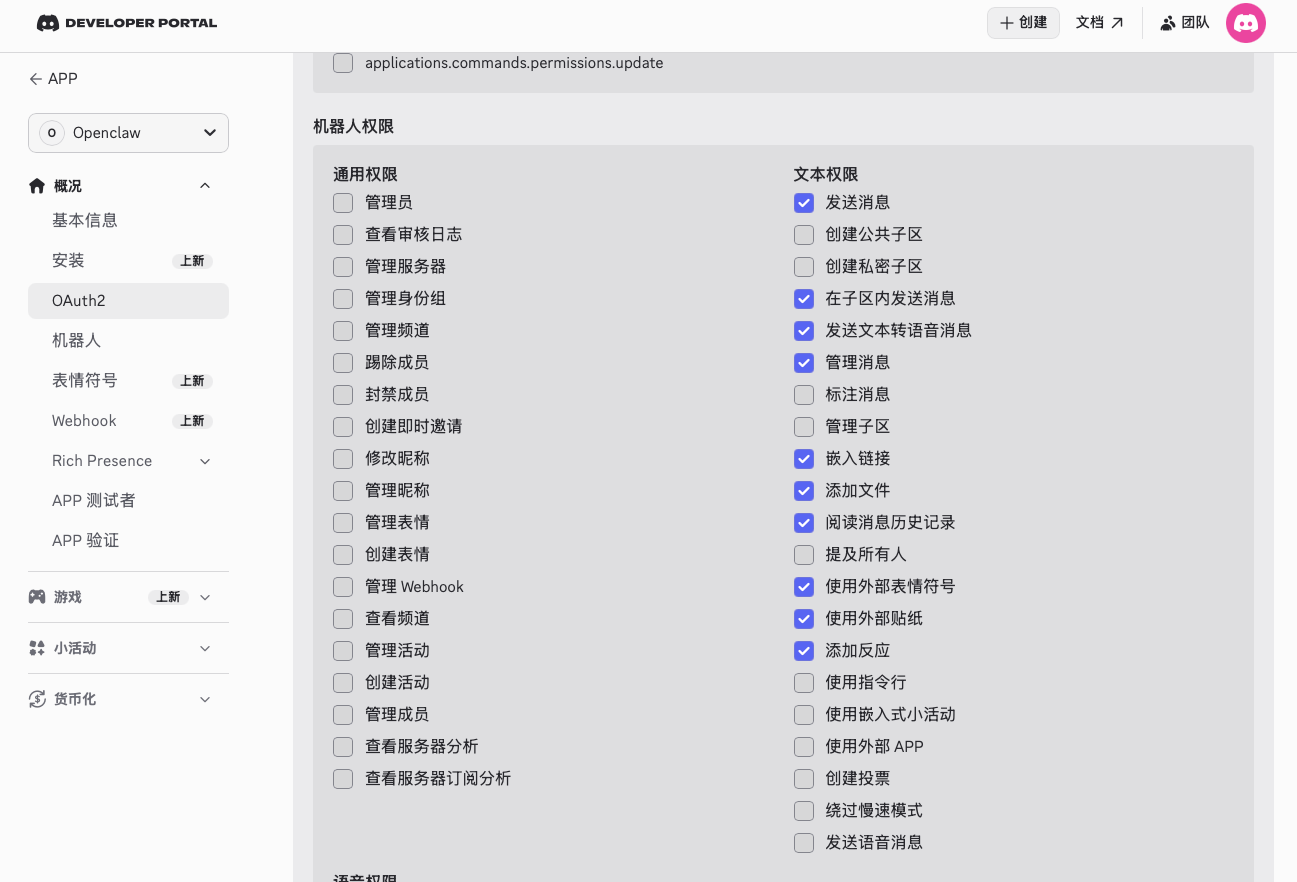This screenshot has height=882, width=1297.
Task: Open the 基本信息 sidebar page
Action: coord(85,221)
